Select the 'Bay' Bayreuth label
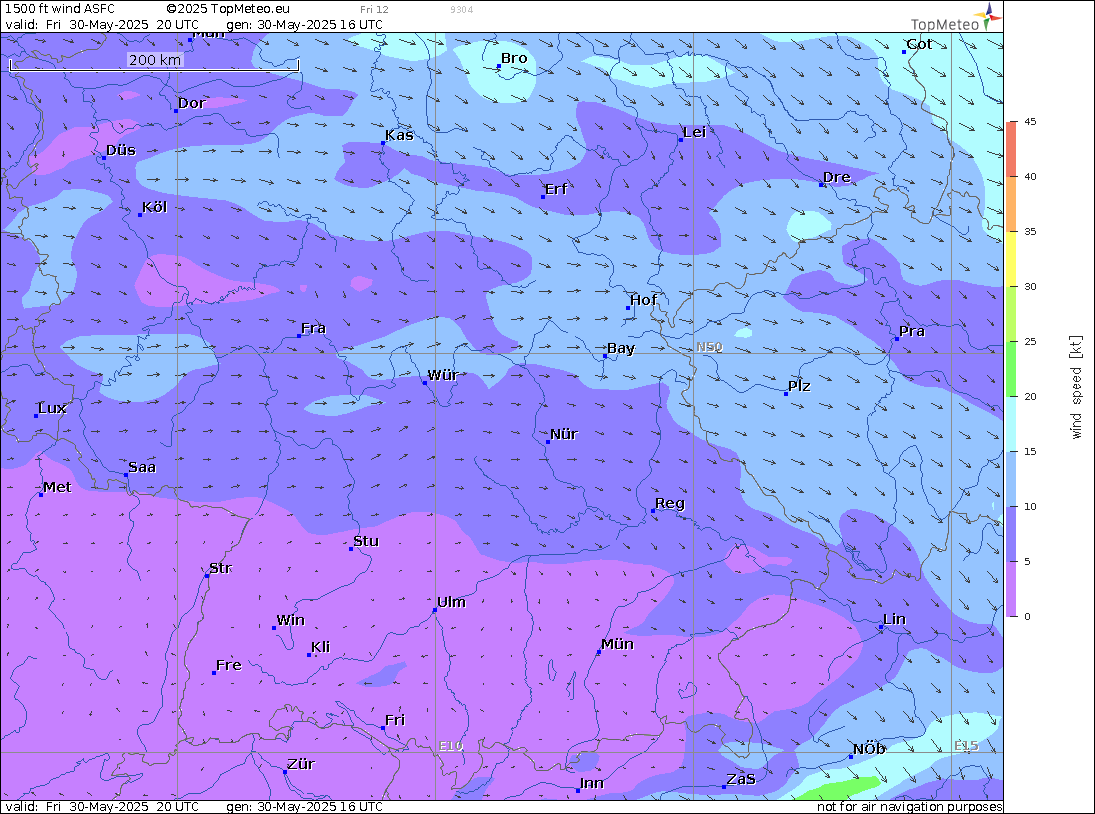Viewport: 1095px width, 814px height. (x=621, y=348)
